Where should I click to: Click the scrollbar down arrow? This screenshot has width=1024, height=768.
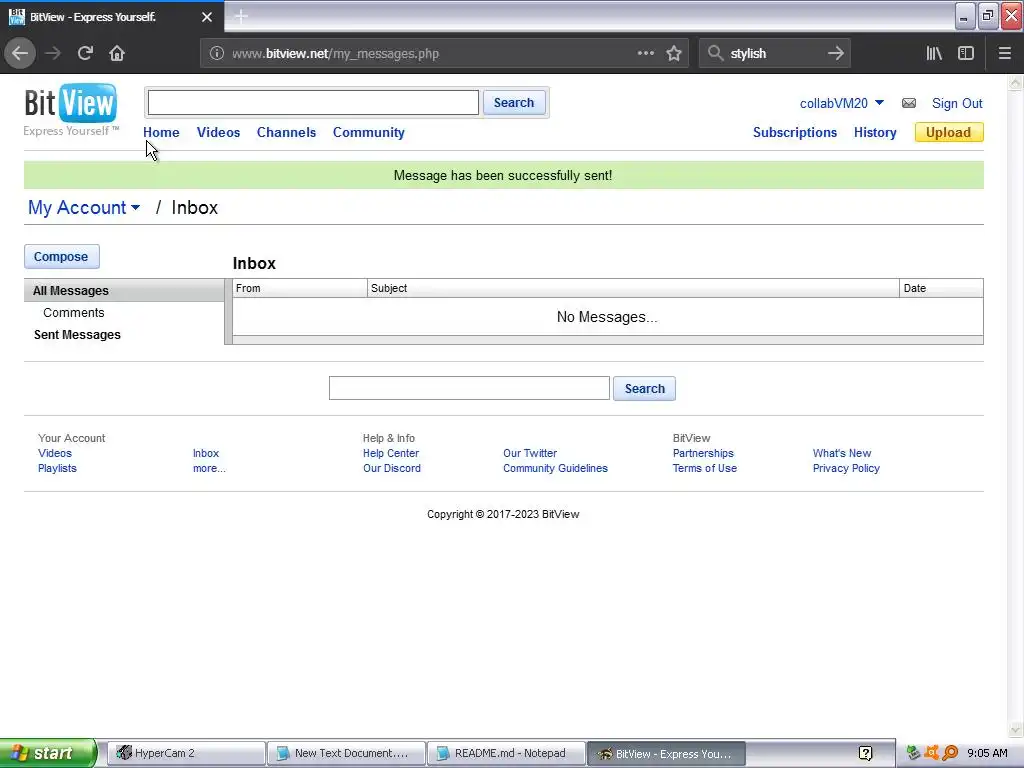pos(1015,729)
